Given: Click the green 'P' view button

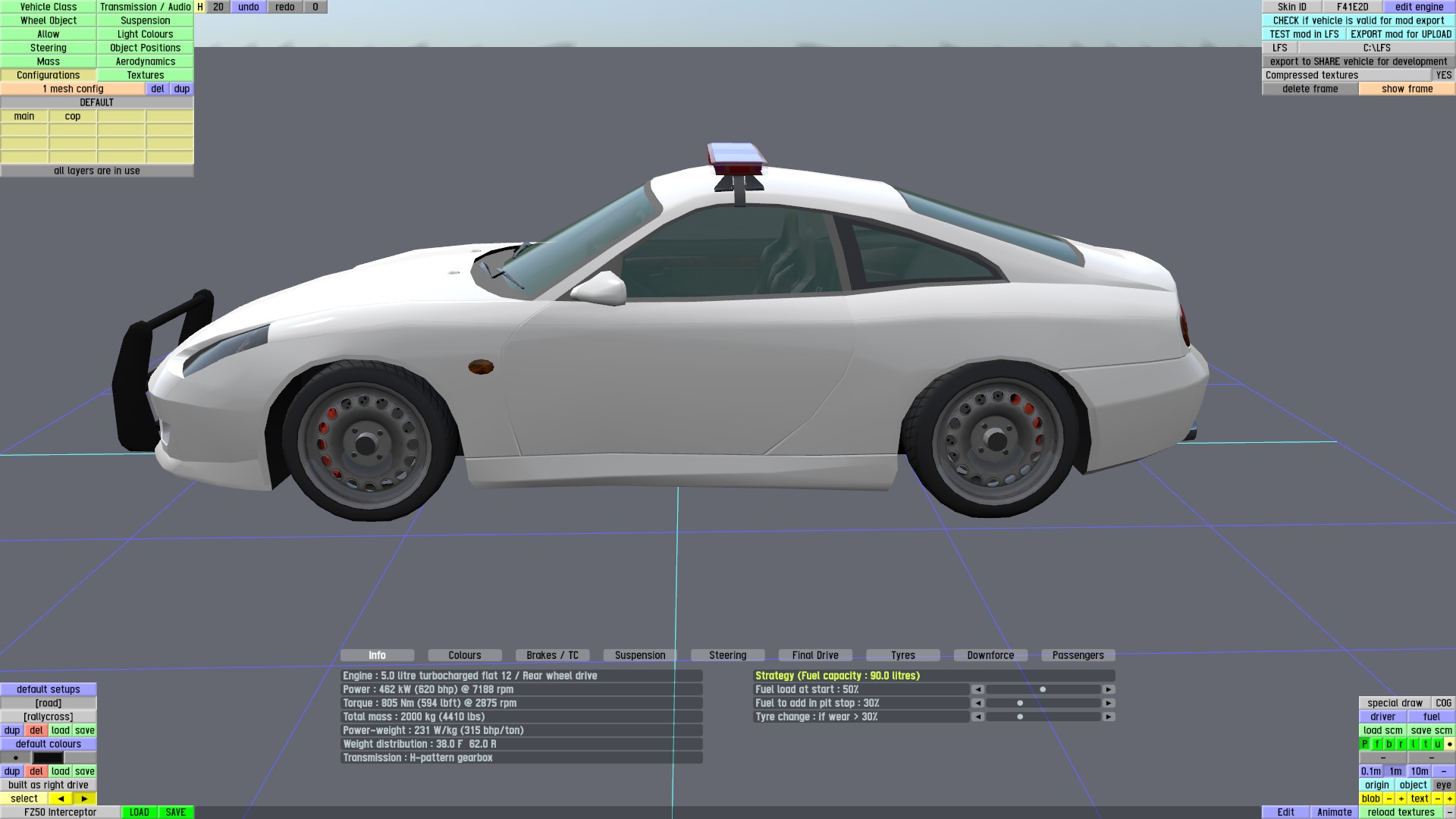Looking at the screenshot, I should pos(1365,744).
